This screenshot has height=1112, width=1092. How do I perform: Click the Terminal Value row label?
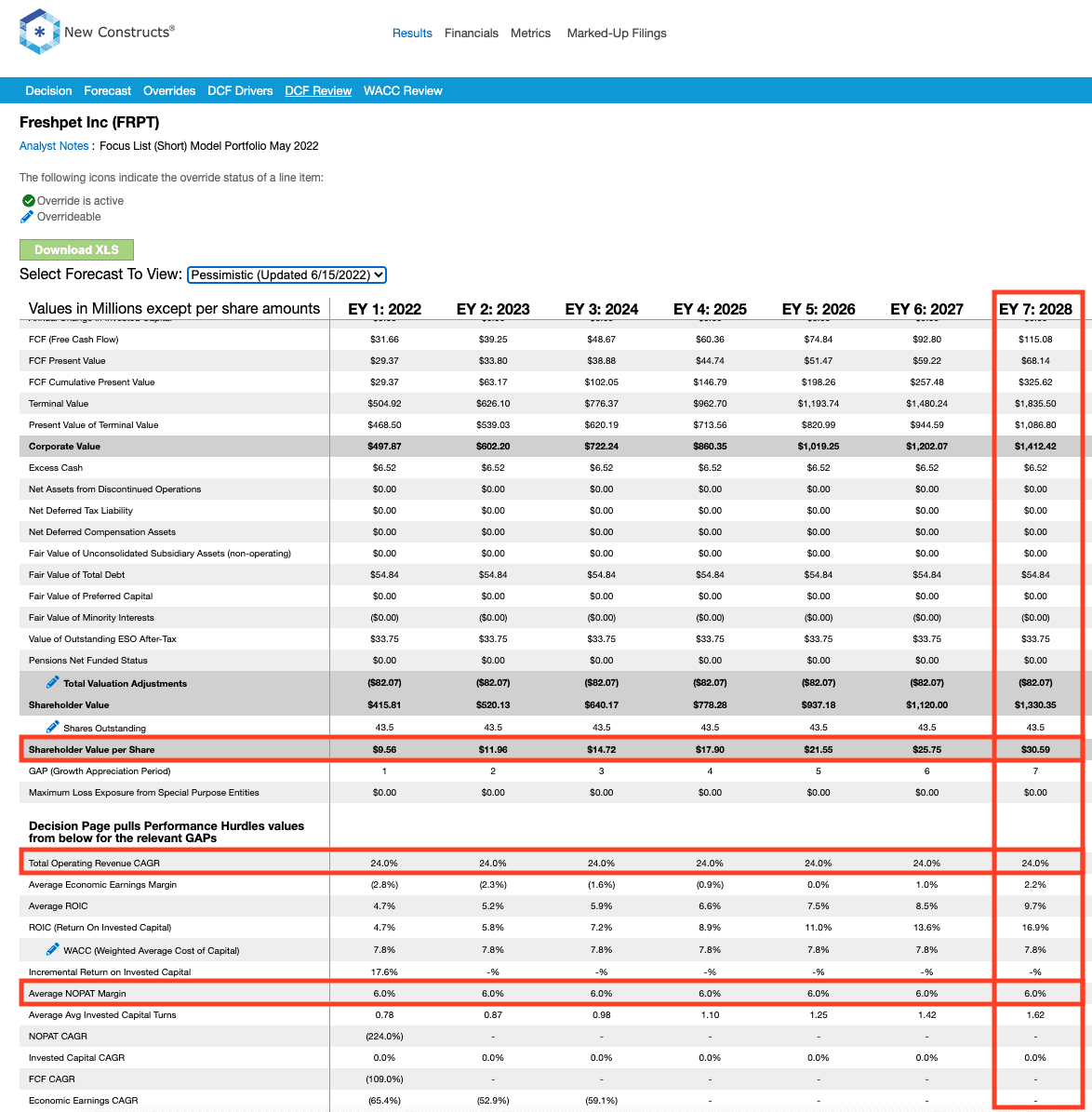[59, 404]
